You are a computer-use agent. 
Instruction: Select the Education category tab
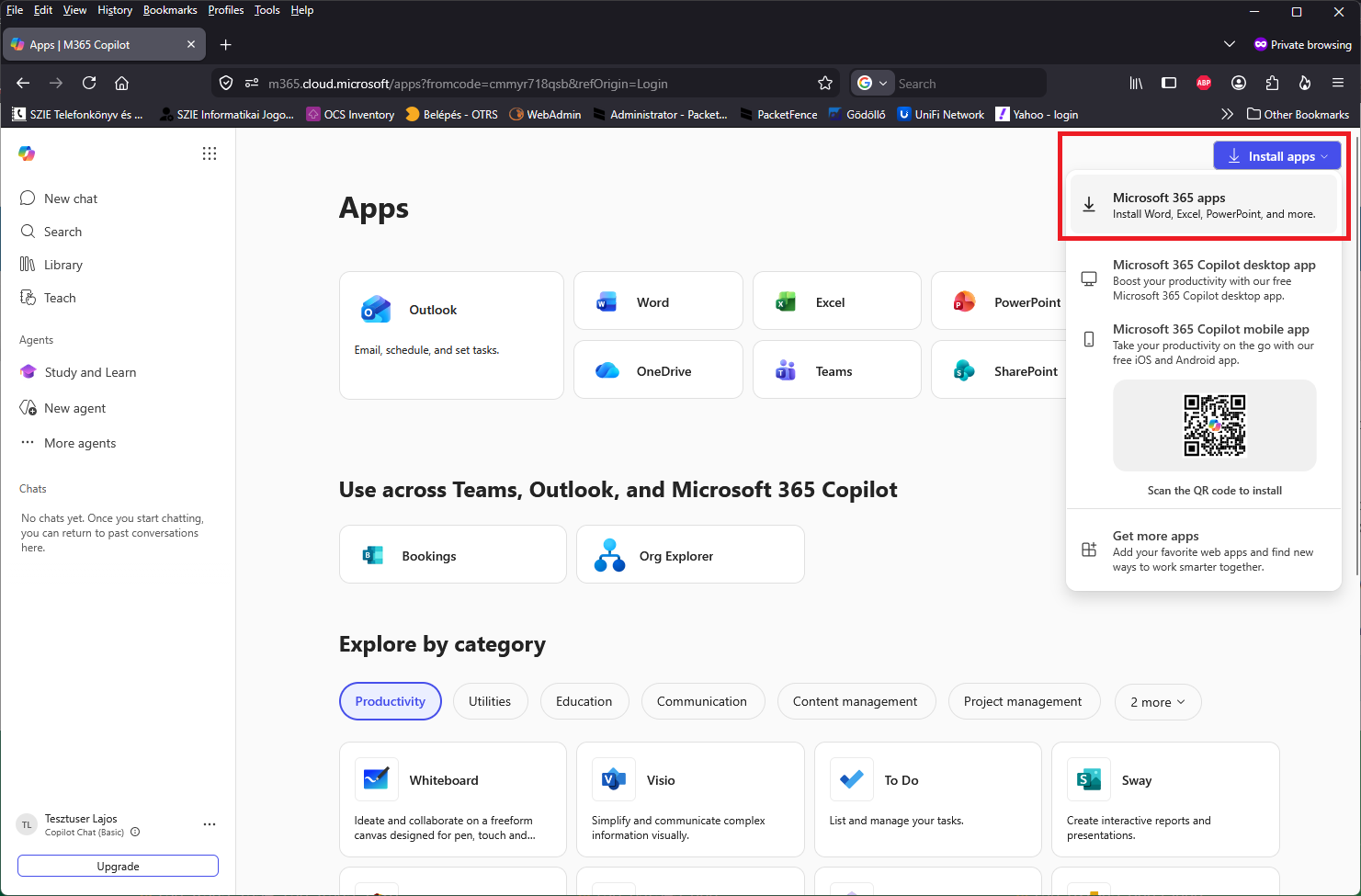tap(584, 702)
